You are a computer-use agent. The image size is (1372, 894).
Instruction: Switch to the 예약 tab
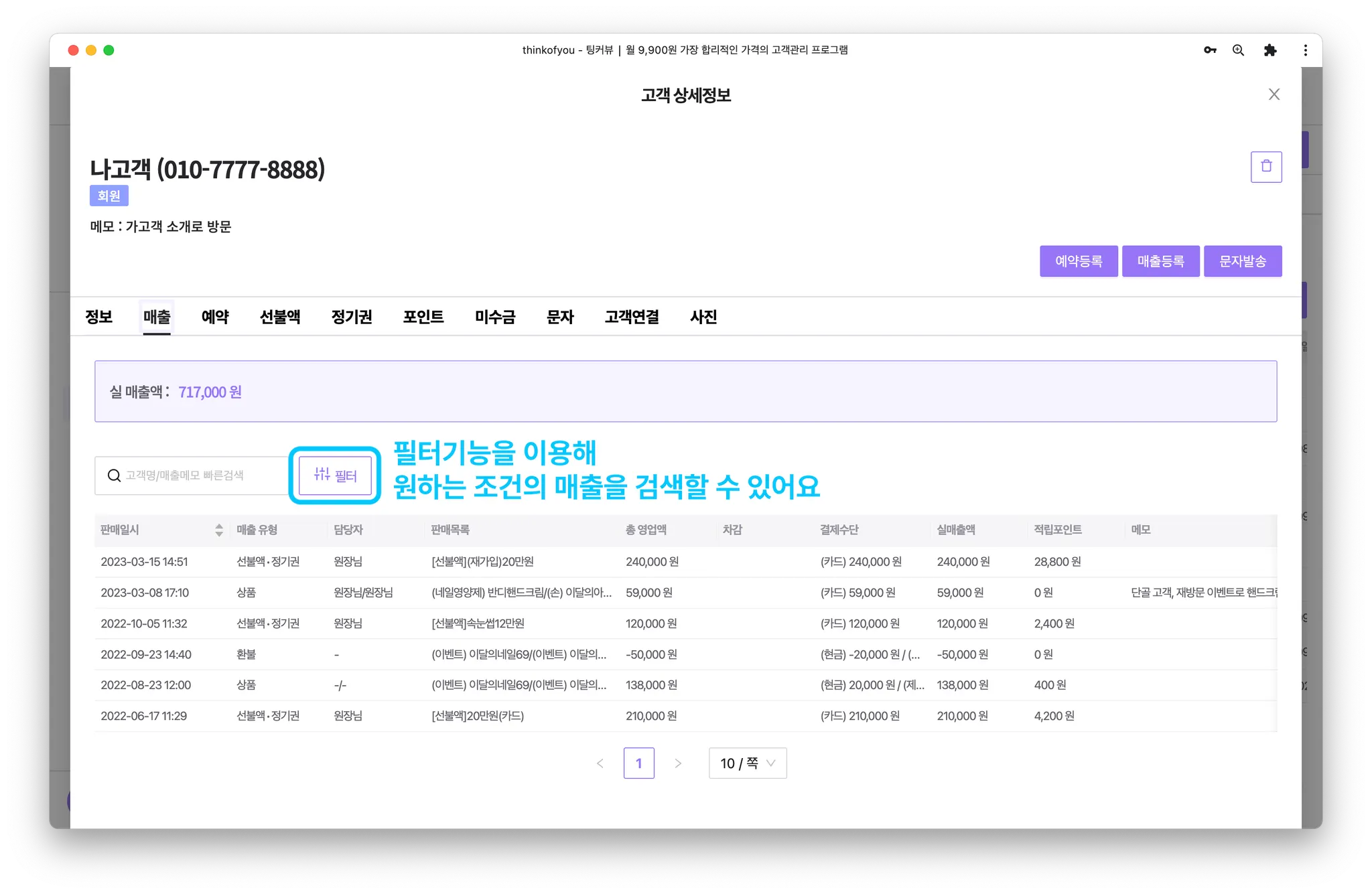point(215,317)
